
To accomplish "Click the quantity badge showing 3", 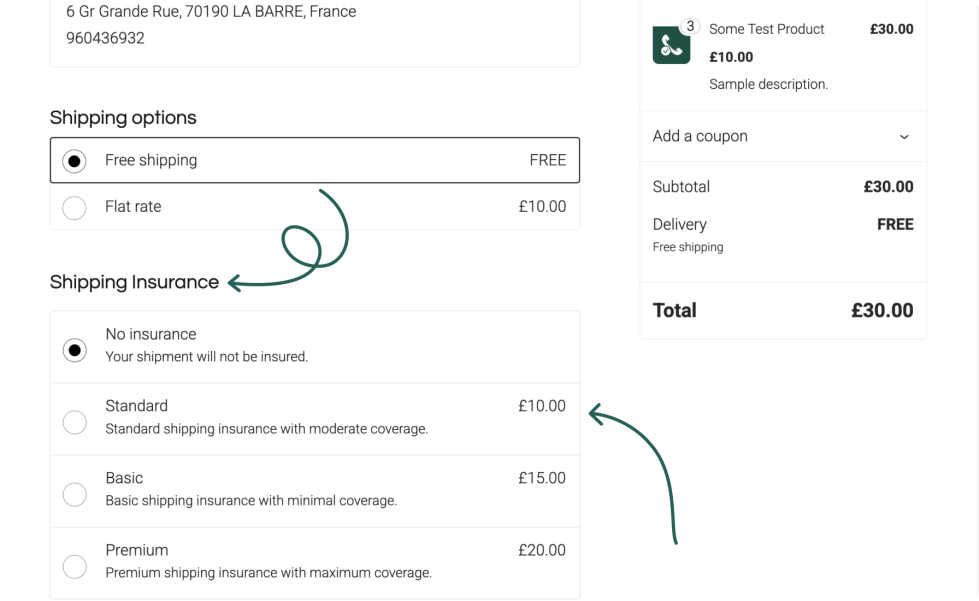I will point(690,26).
